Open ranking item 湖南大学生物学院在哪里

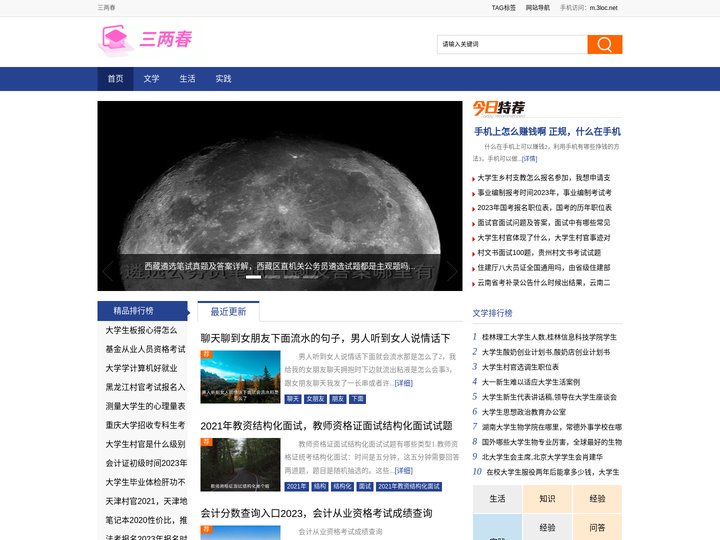(552, 427)
